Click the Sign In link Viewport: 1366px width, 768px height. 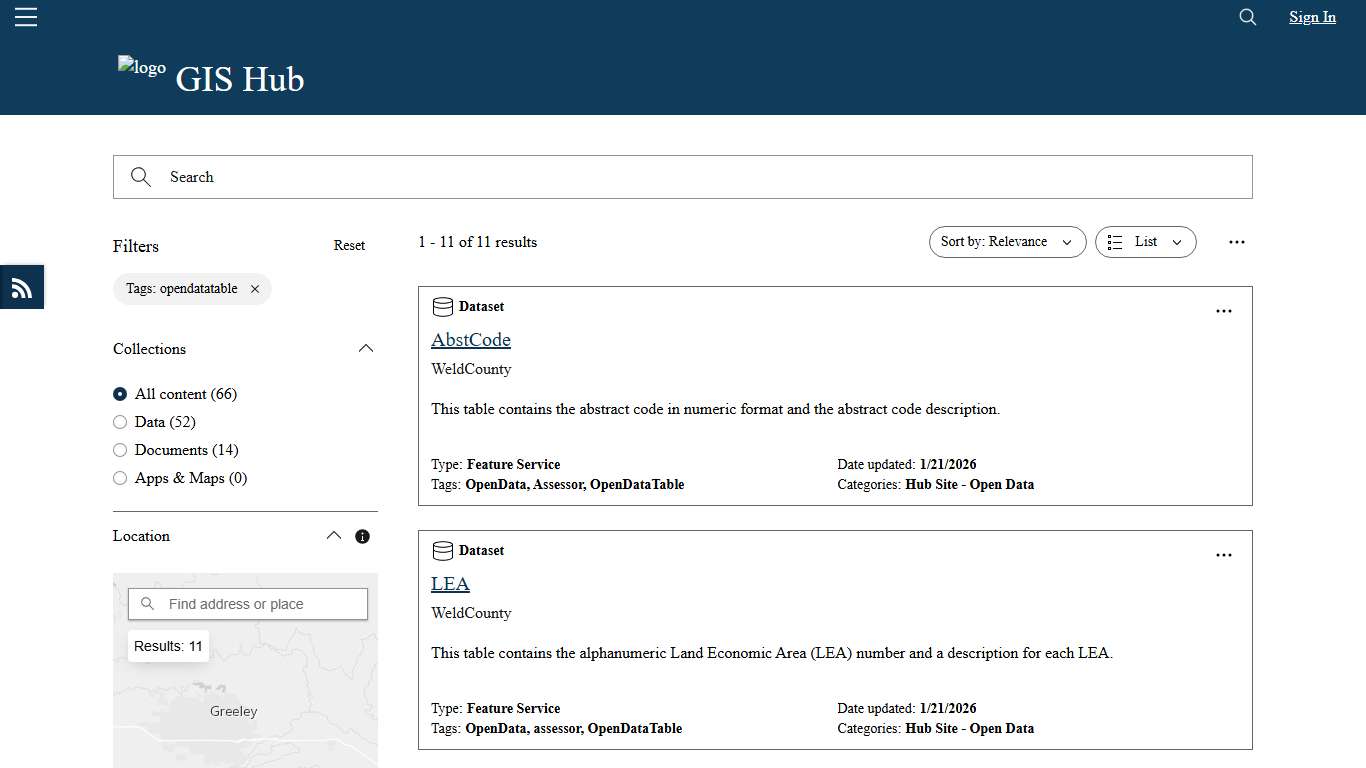tap(1311, 16)
